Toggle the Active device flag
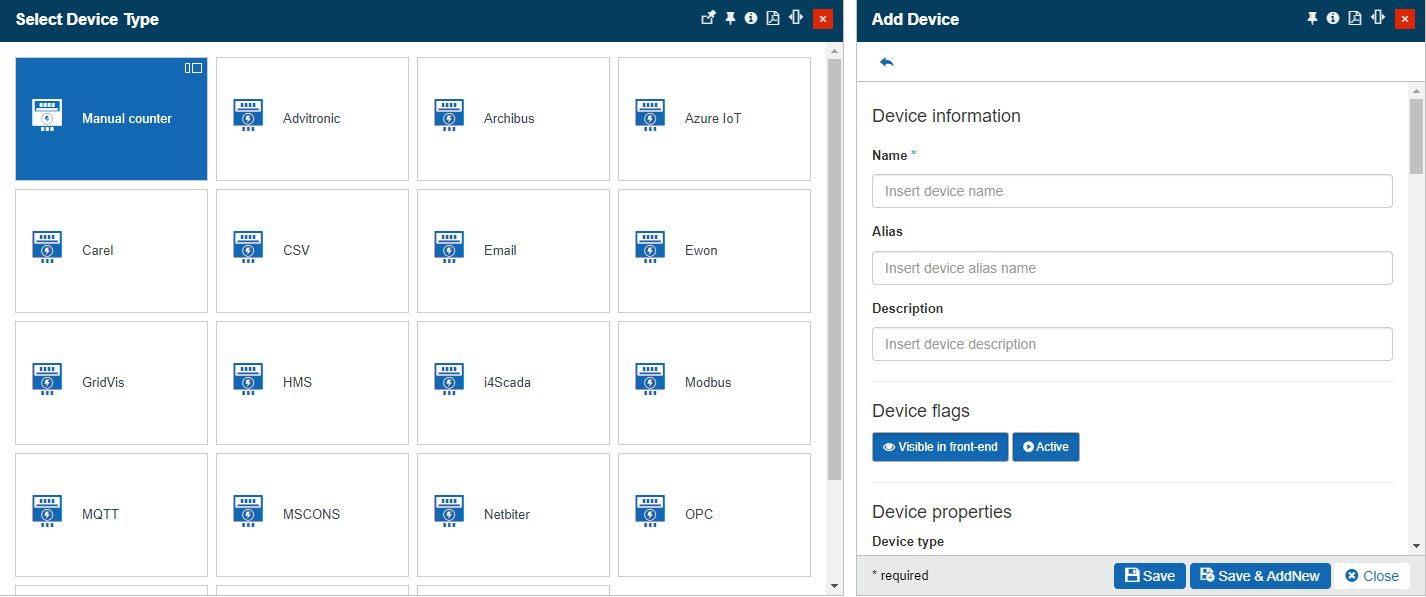1426x597 pixels. click(1045, 447)
